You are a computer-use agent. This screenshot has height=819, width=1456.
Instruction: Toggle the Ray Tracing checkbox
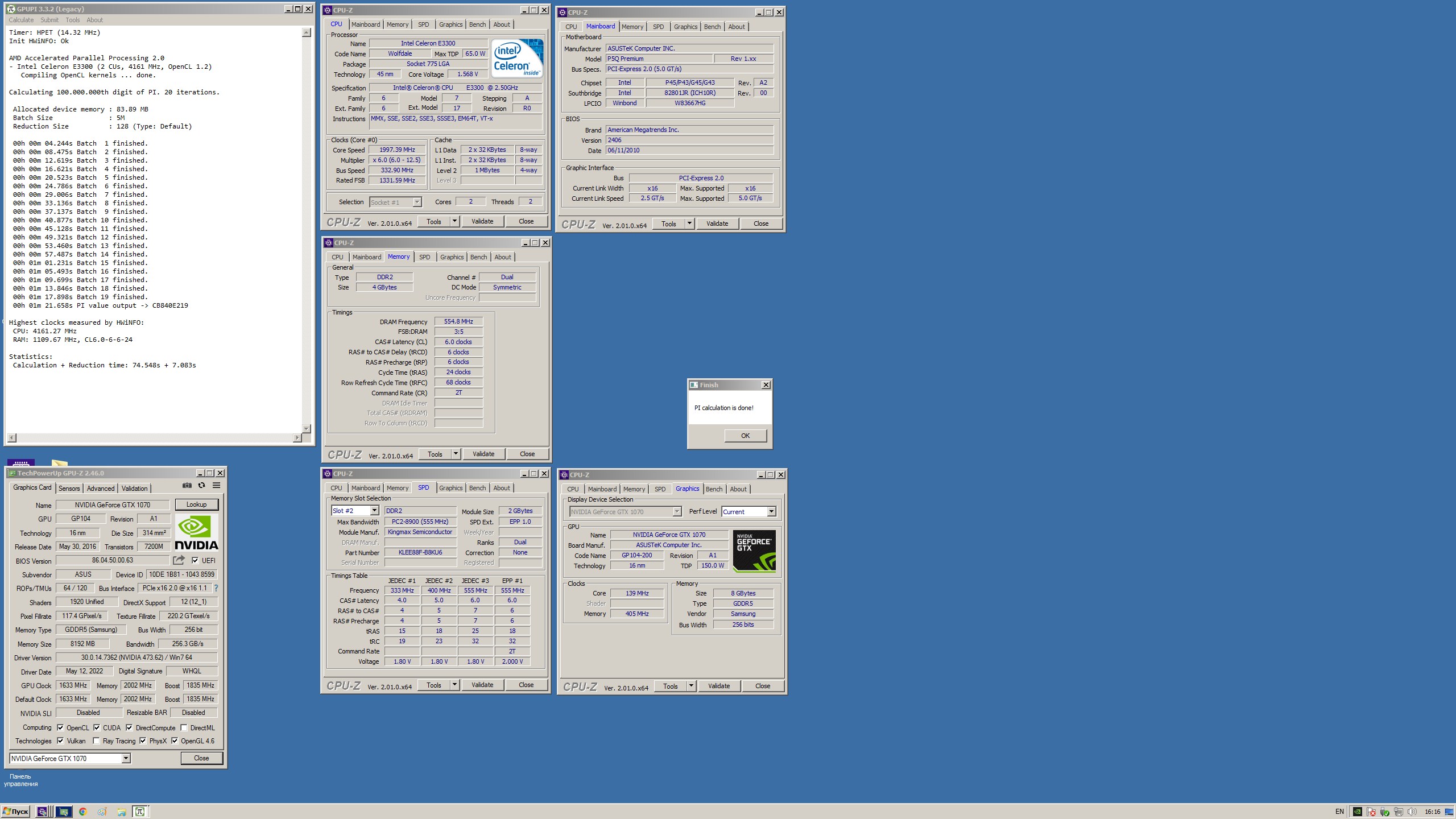click(x=96, y=741)
